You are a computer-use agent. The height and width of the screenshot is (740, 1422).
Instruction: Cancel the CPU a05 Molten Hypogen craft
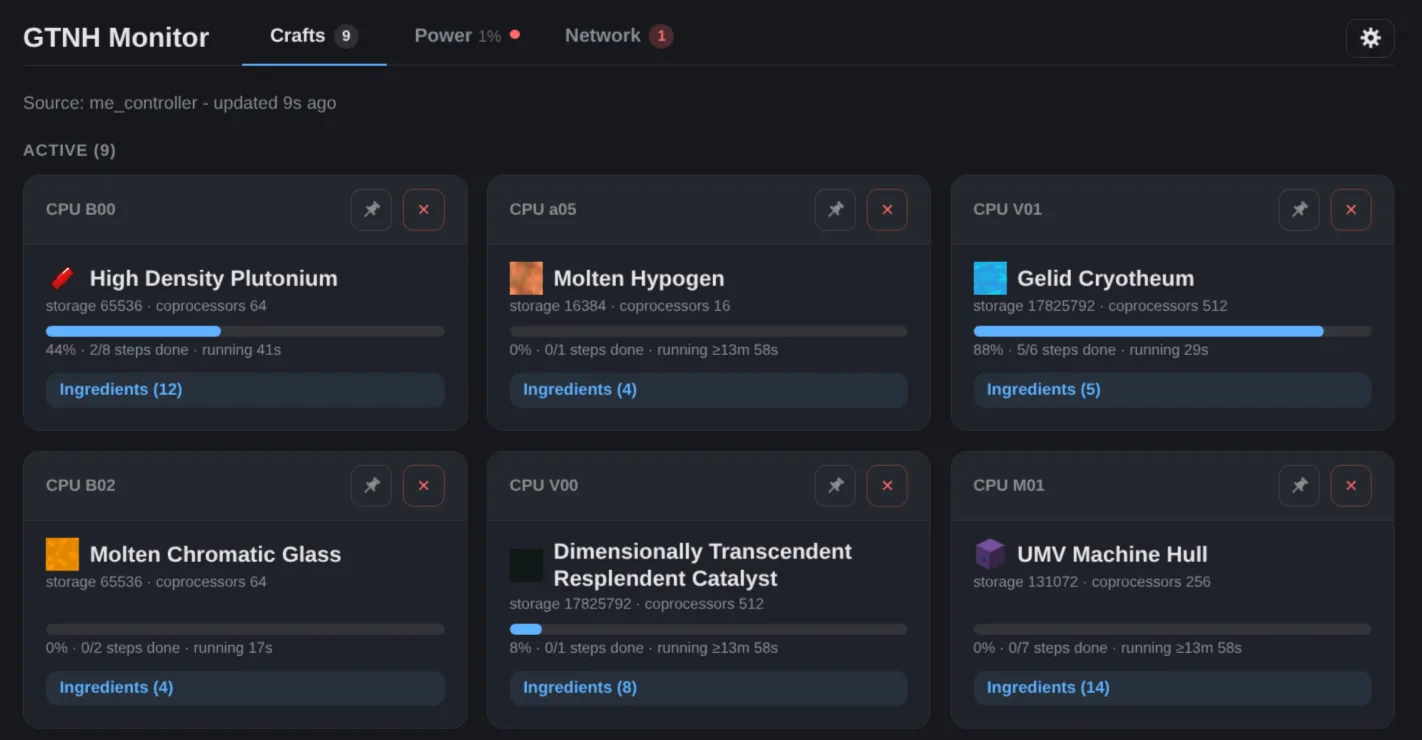click(887, 210)
